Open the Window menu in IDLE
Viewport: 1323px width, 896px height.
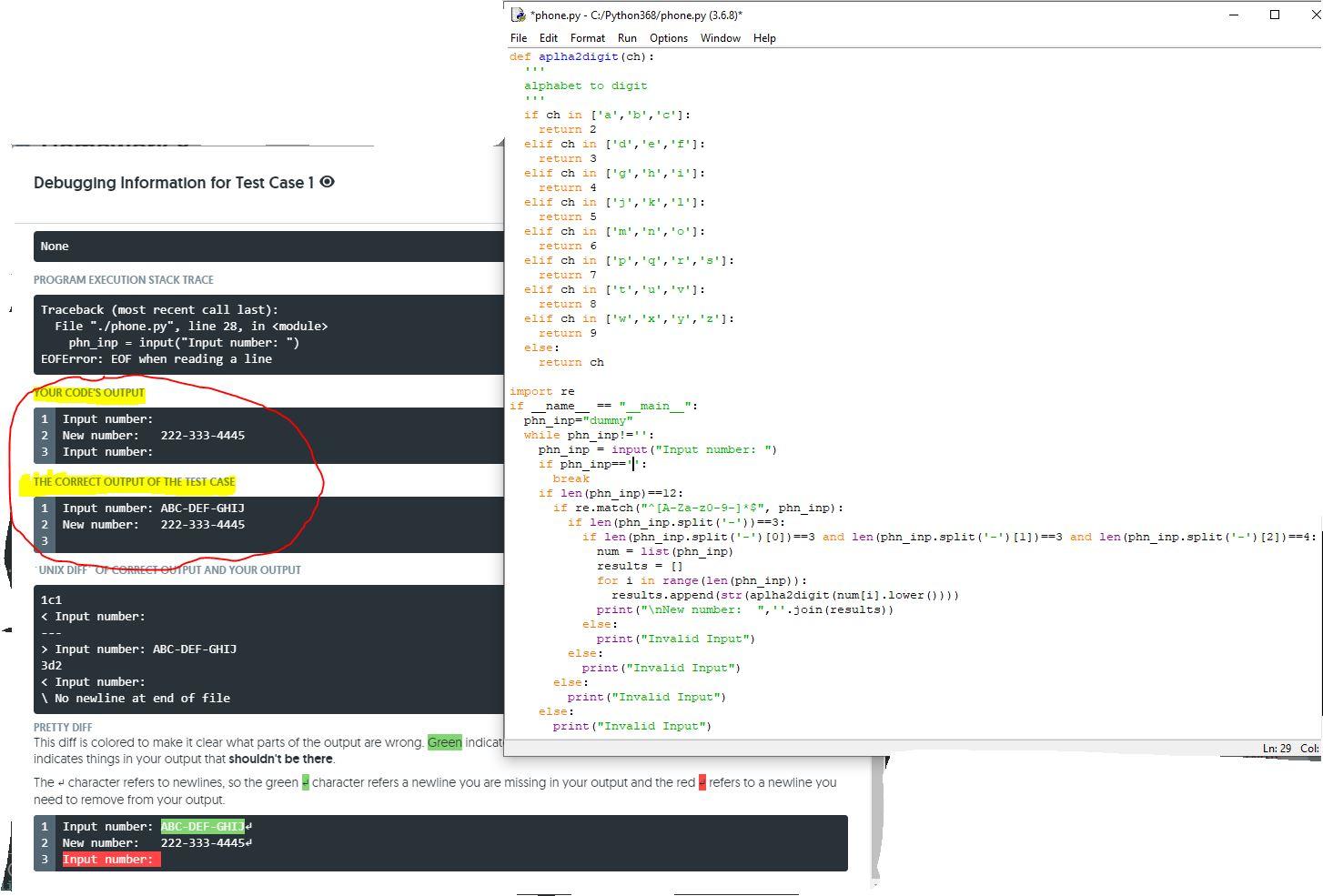(x=721, y=38)
